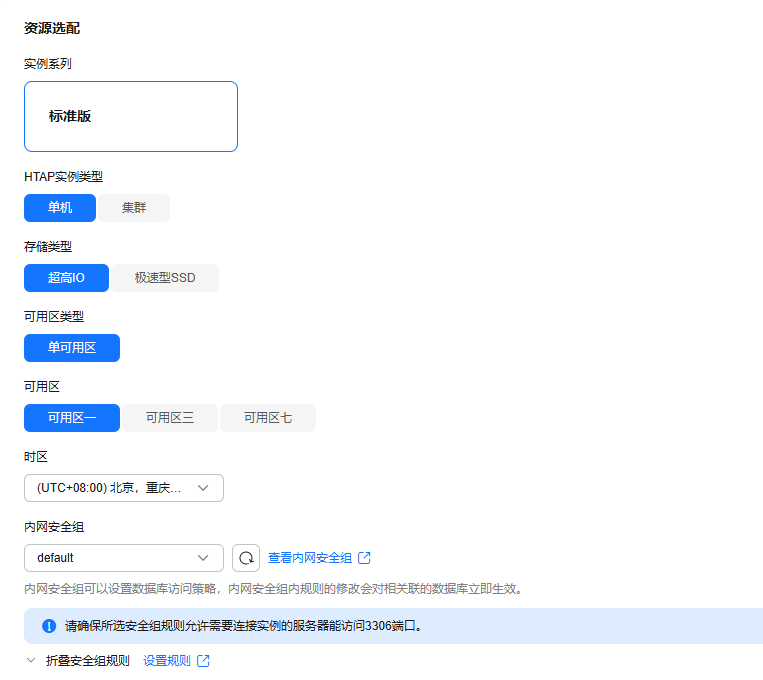Screen dimensions: 763x680
Task: Click the HTAP实例类型 field label
Action: tap(63, 177)
